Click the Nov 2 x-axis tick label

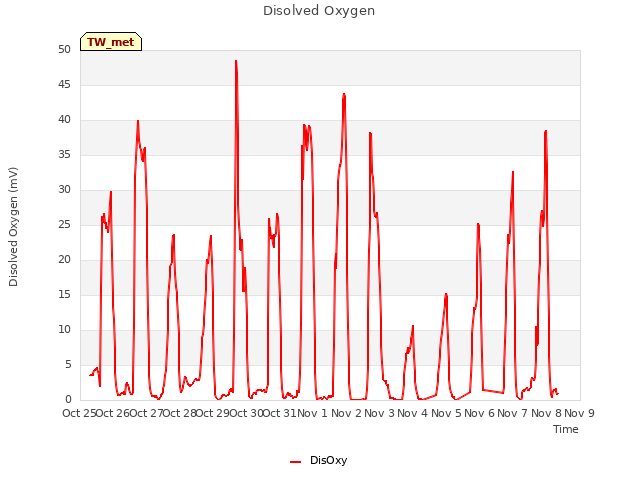(346, 413)
